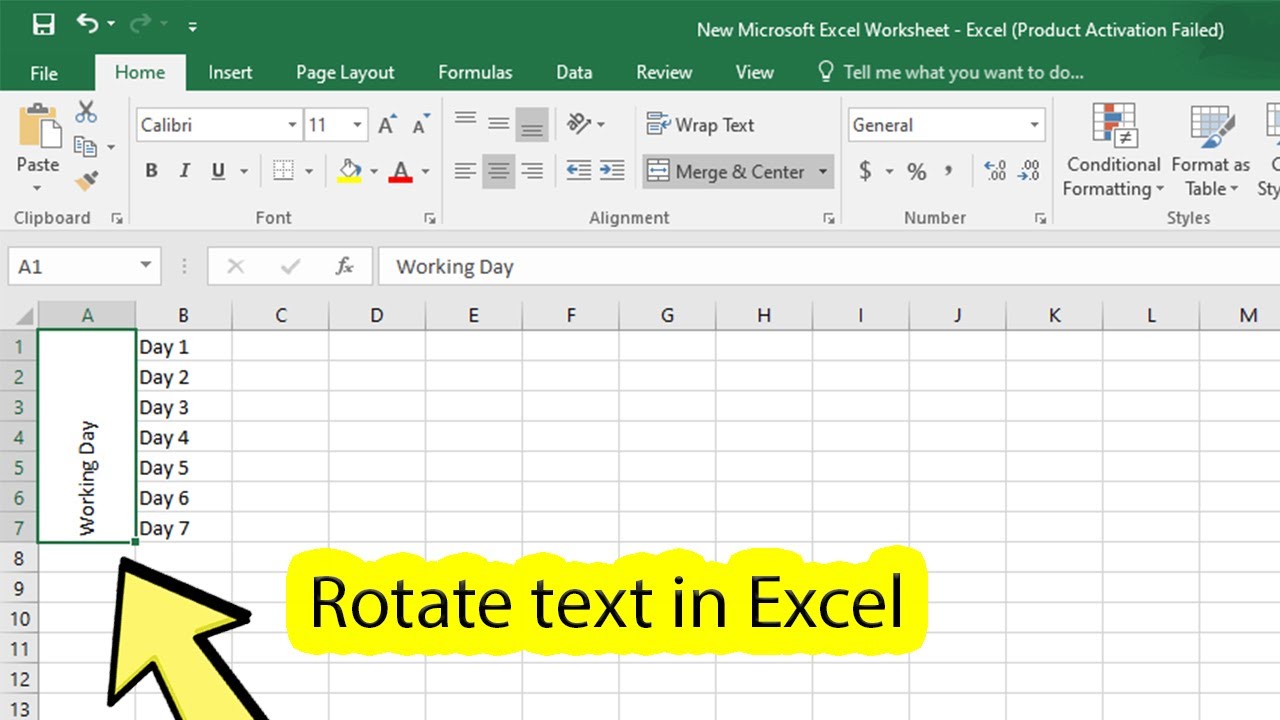
Task: Apply Accounting dollar format
Action: (865, 172)
